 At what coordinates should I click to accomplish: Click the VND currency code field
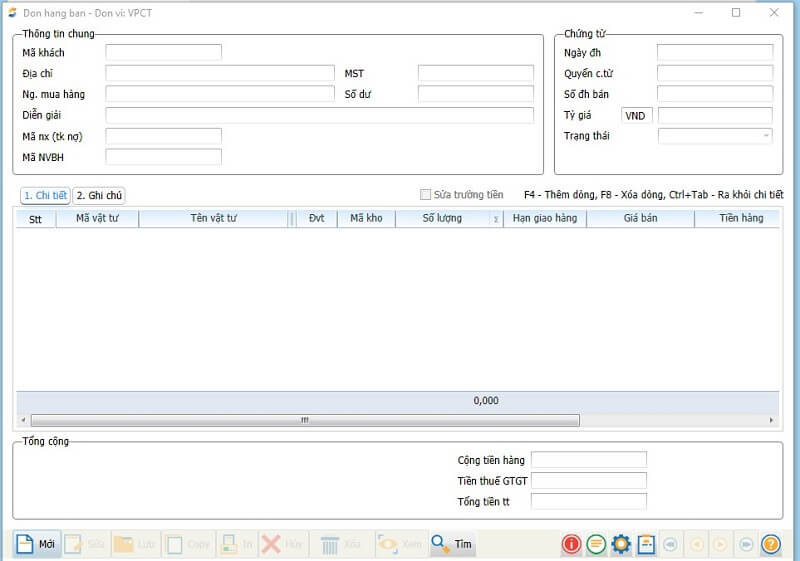point(636,115)
